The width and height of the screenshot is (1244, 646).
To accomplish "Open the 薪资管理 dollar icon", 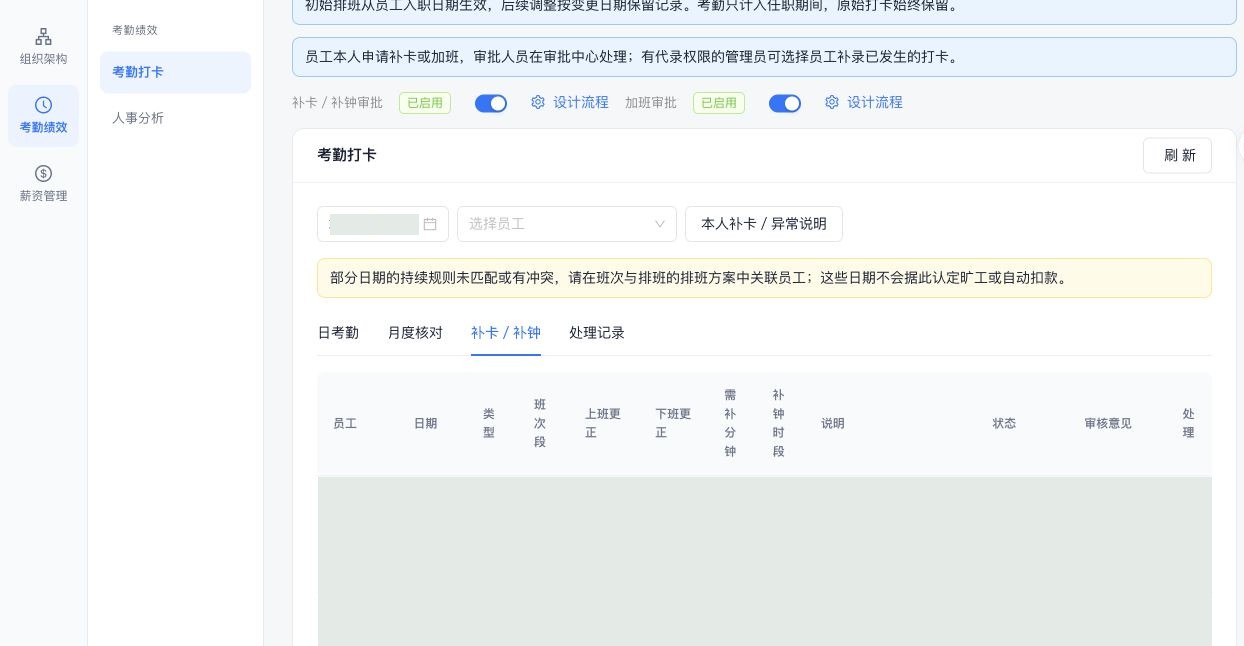I will (43, 174).
